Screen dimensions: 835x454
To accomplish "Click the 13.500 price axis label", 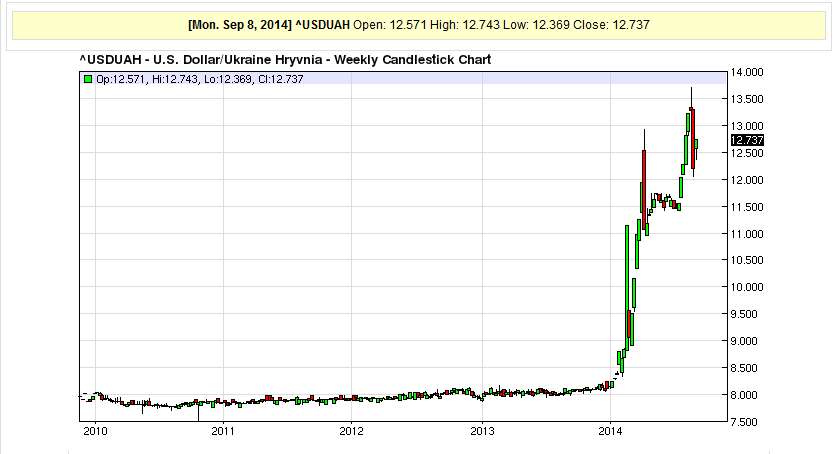I will [747, 99].
